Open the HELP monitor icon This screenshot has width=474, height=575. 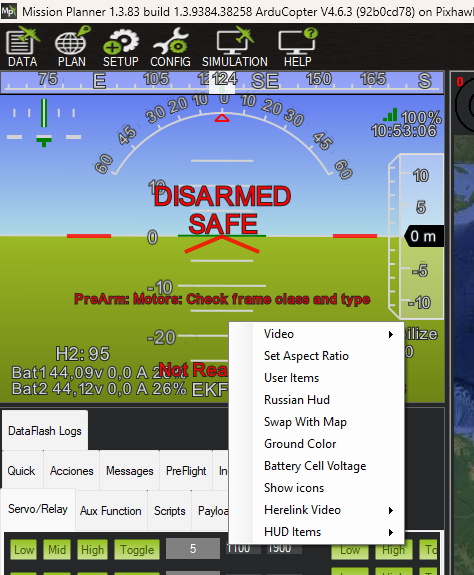[298, 47]
